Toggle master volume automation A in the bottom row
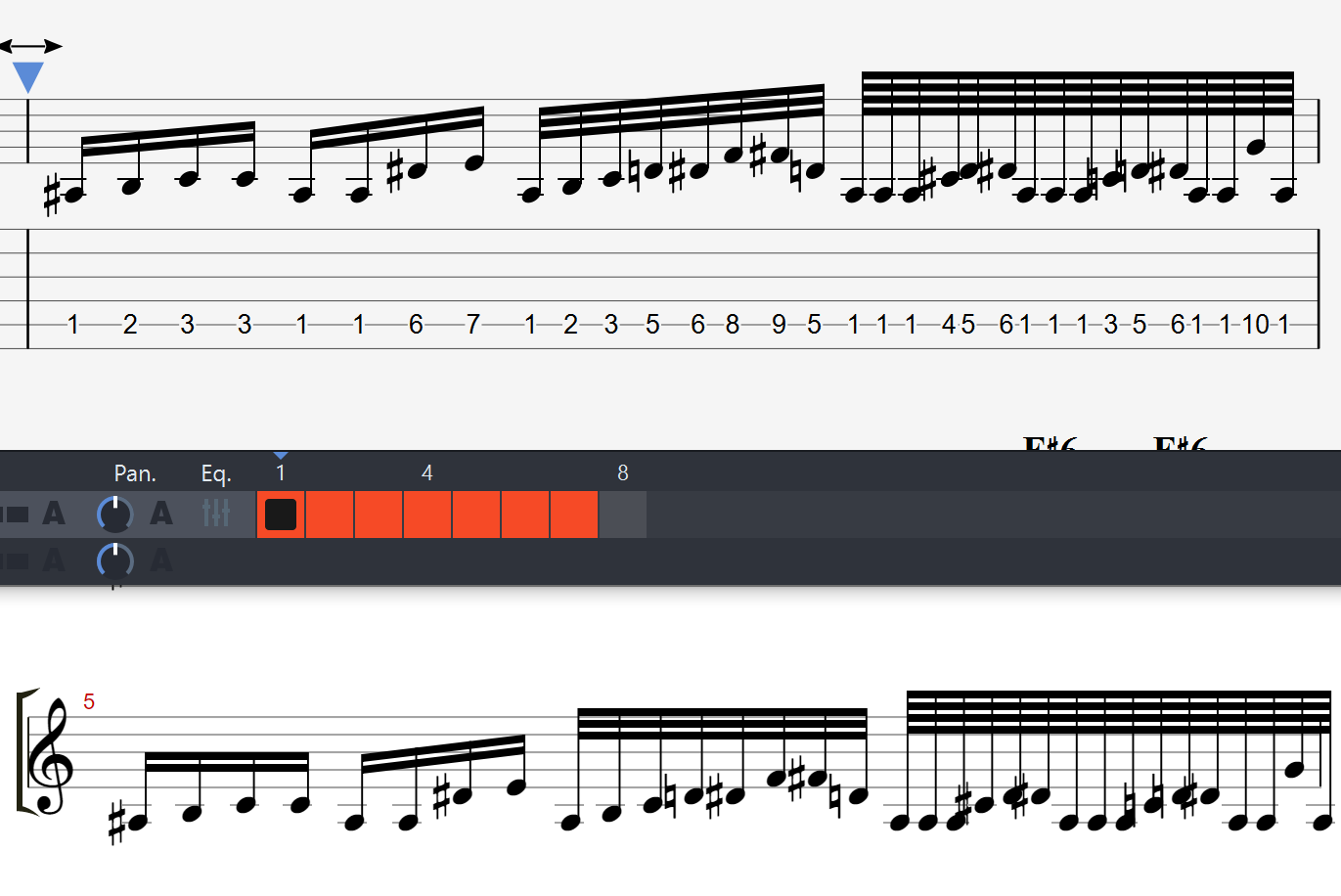This screenshot has width=1341, height=896. tap(54, 560)
